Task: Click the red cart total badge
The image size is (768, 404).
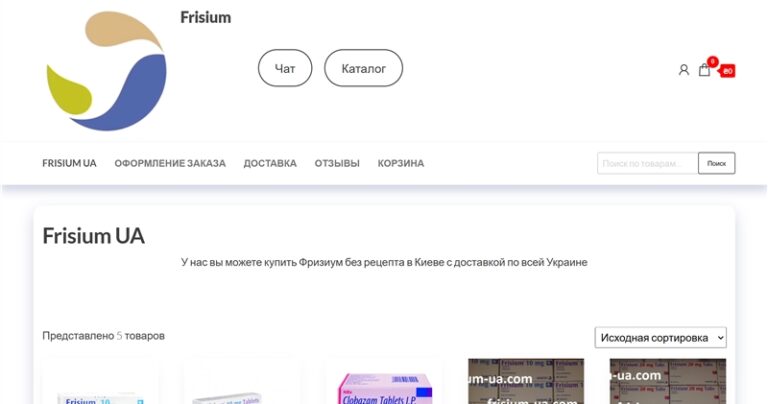Action: point(727,71)
